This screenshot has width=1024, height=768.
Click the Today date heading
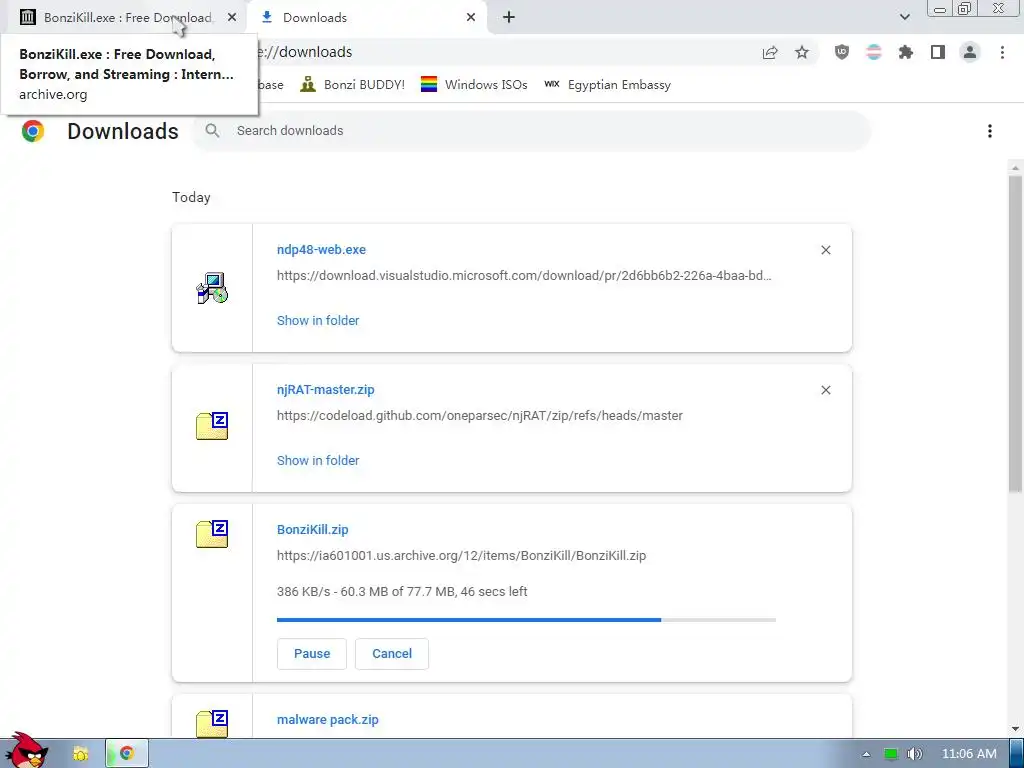point(191,197)
